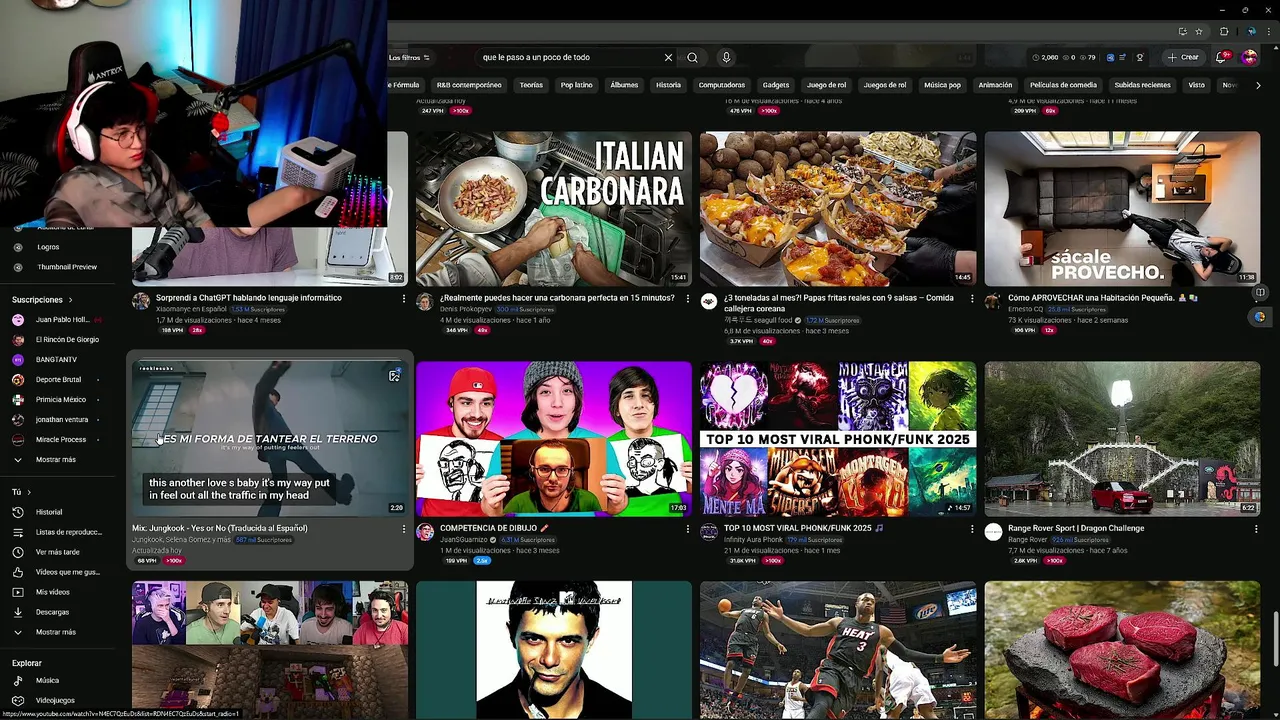The width and height of the screenshot is (1280, 720).
Task: Select the Subidas recientes chip
Action: coord(1142,85)
